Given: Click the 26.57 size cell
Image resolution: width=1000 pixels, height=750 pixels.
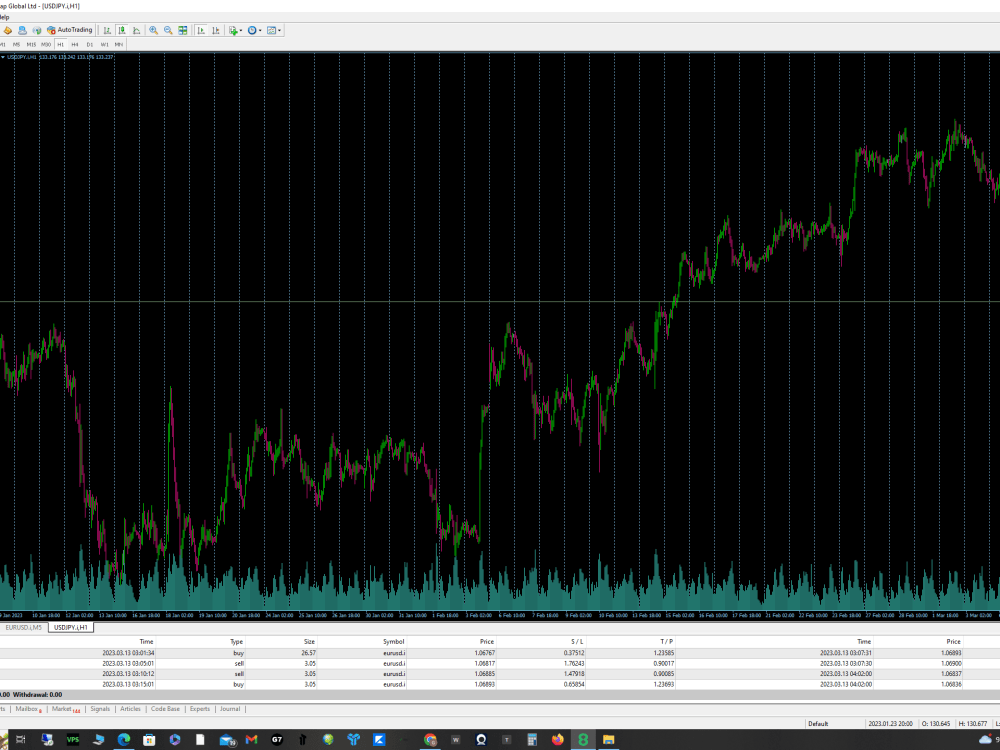Looking at the screenshot, I should pyautogui.click(x=309, y=653).
